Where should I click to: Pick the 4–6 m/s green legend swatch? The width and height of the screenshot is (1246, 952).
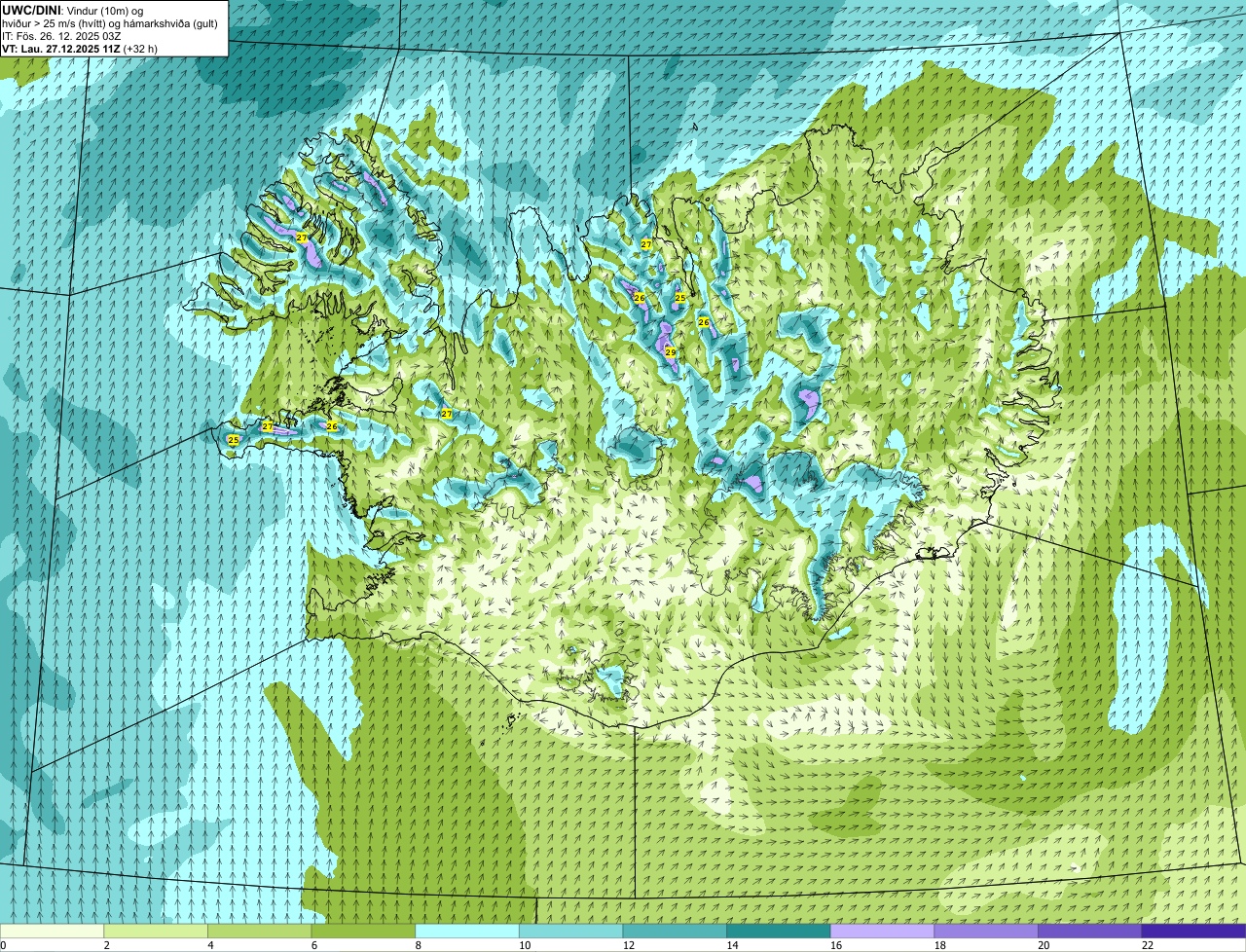[260, 931]
